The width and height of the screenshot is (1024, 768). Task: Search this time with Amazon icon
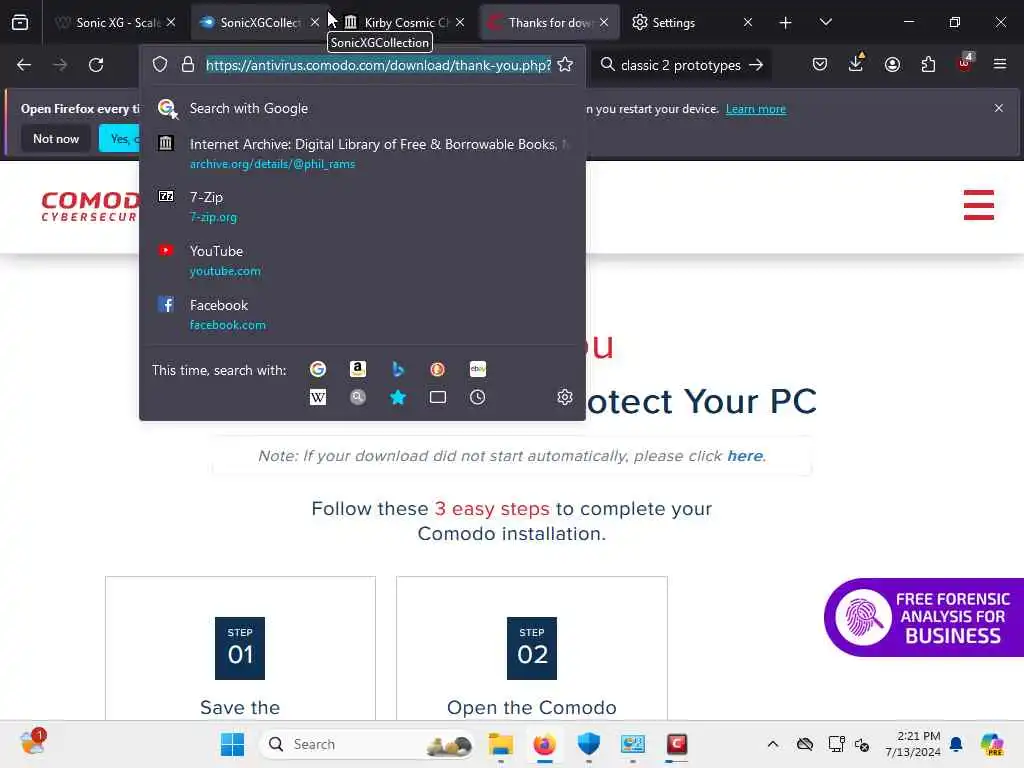click(358, 370)
